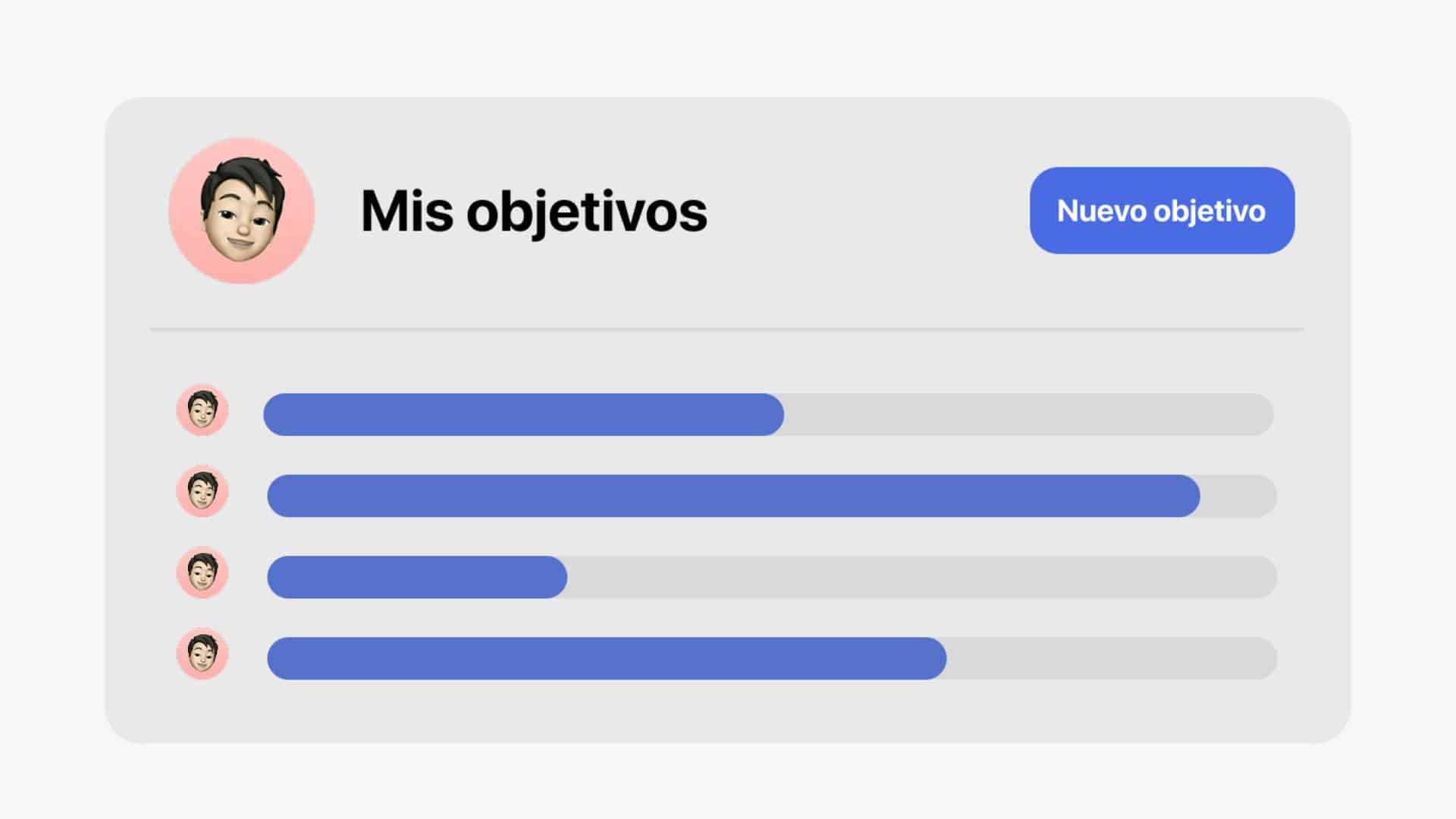Click the large profile avatar beside Mis objetivos

[242, 211]
